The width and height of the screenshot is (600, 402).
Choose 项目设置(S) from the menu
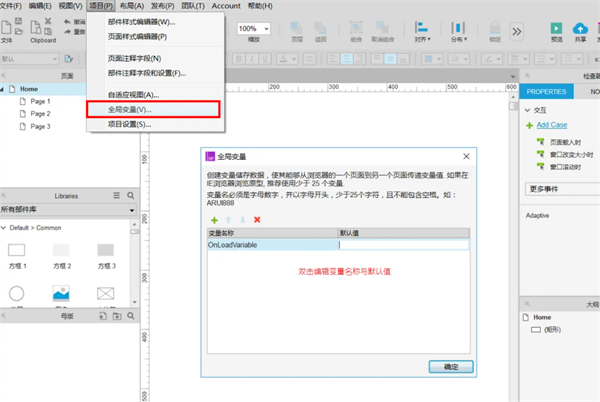click(129, 124)
